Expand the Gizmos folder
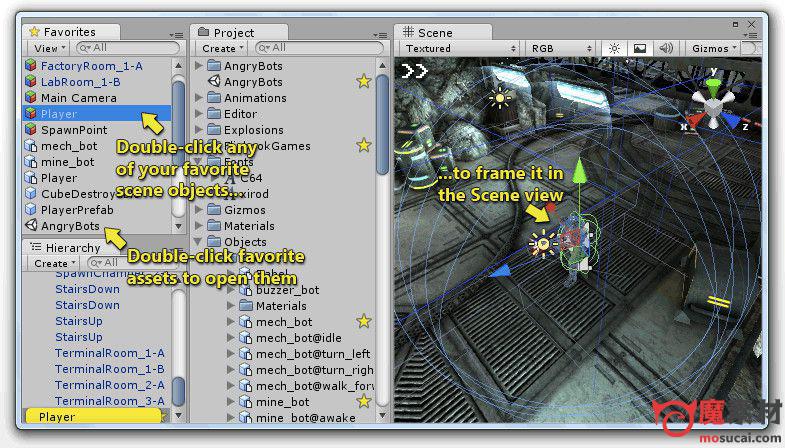This screenshot has width=785, height=448. [199, 210]
